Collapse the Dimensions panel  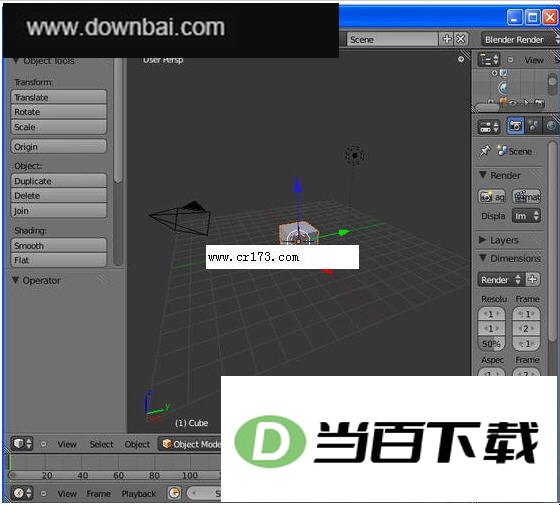(x=483, y=258)
